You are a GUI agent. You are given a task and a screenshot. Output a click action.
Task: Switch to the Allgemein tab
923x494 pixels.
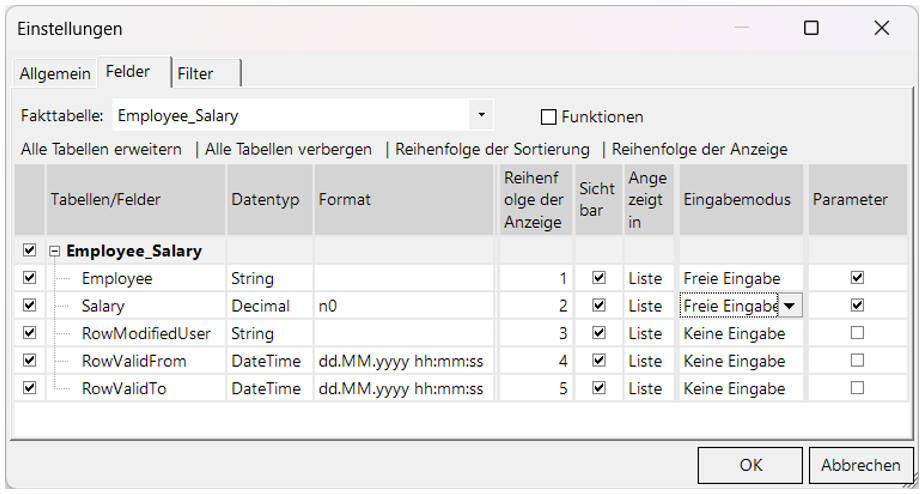pos(55,74)
